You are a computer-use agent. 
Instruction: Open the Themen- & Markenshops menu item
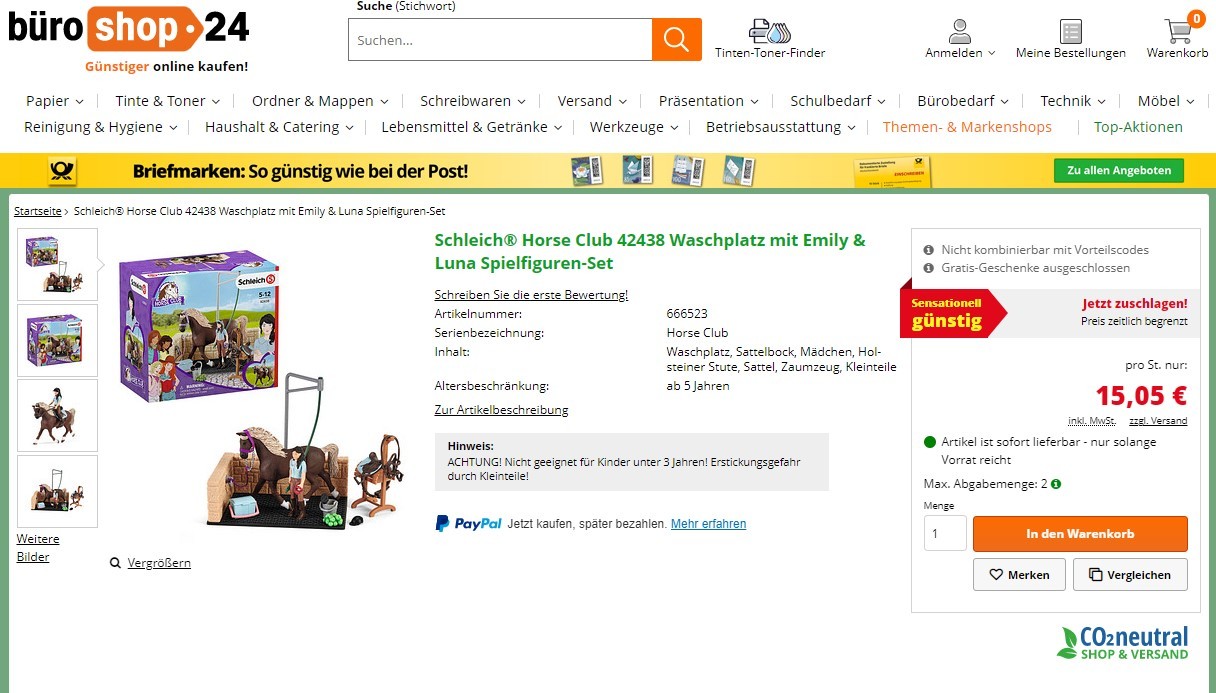[967, 127]
